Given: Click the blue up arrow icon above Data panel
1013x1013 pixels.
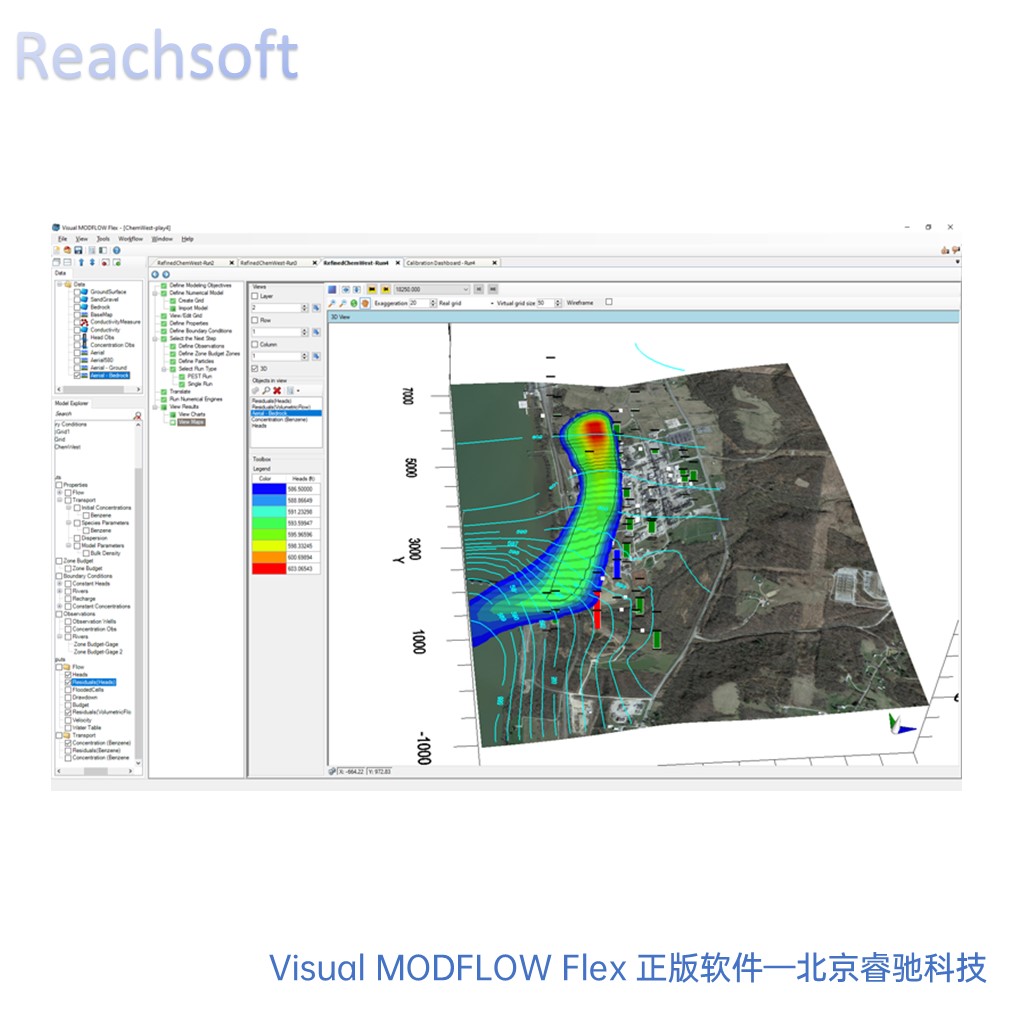Looking at the screenshot, I should click(81, 262).
